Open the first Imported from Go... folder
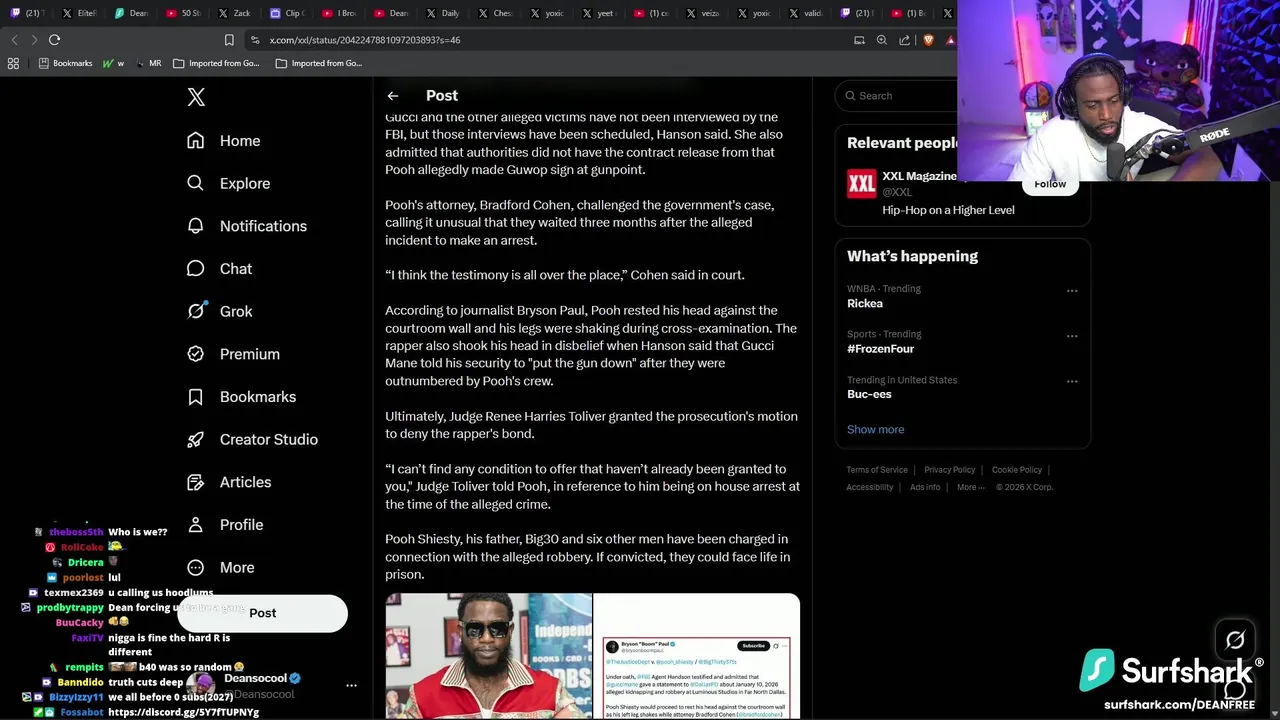Image resolution: width=1280 pixels, height=720 pixels. [x=216, y=63]
